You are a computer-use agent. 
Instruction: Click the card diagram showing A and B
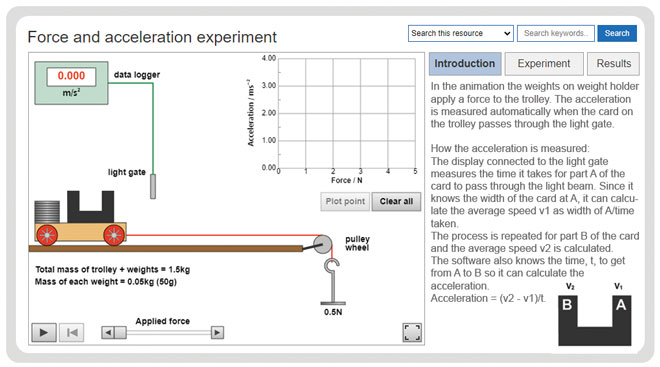[x=595, y=320]
